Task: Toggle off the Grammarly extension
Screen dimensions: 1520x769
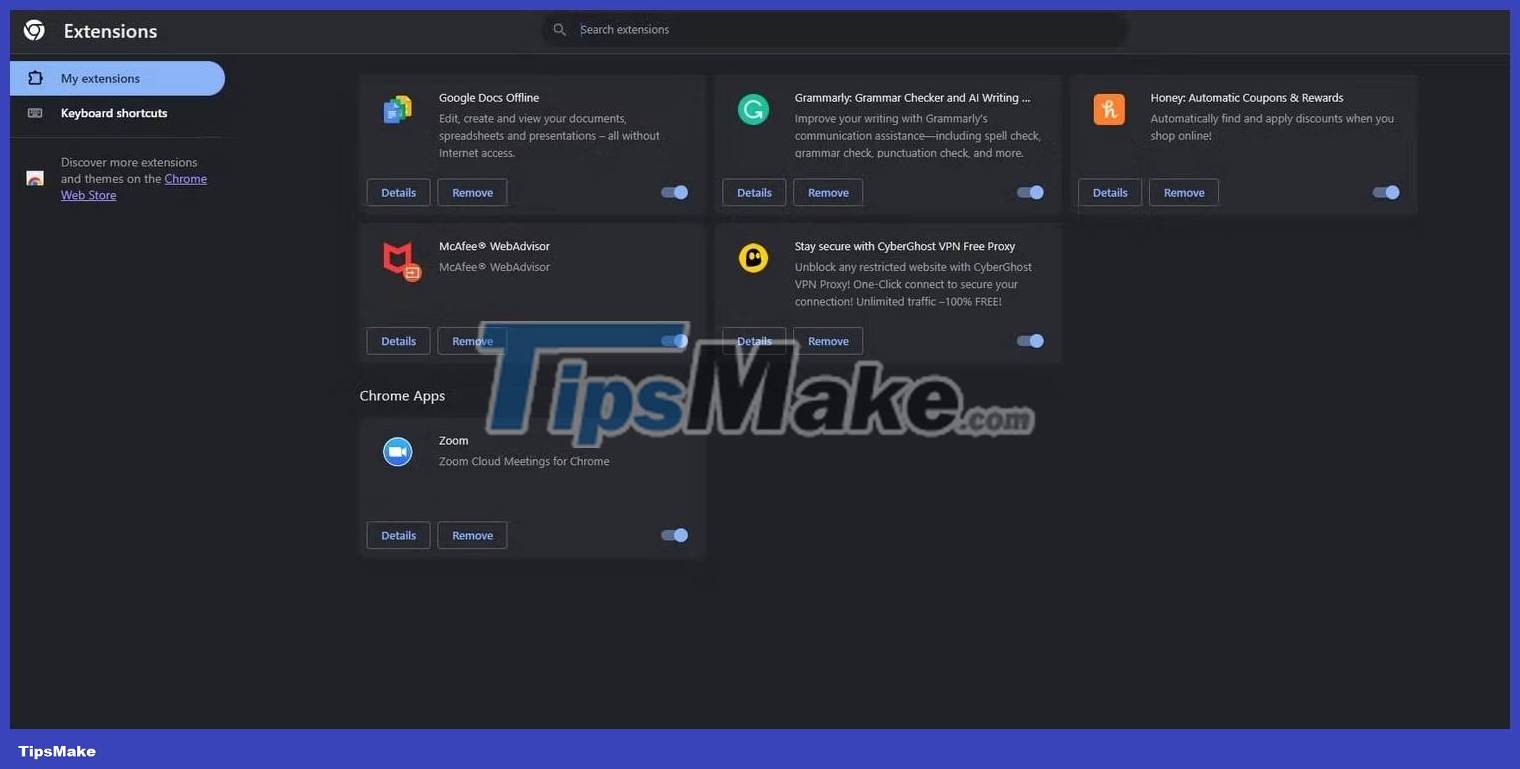Action: click(x=1029, y=192)
